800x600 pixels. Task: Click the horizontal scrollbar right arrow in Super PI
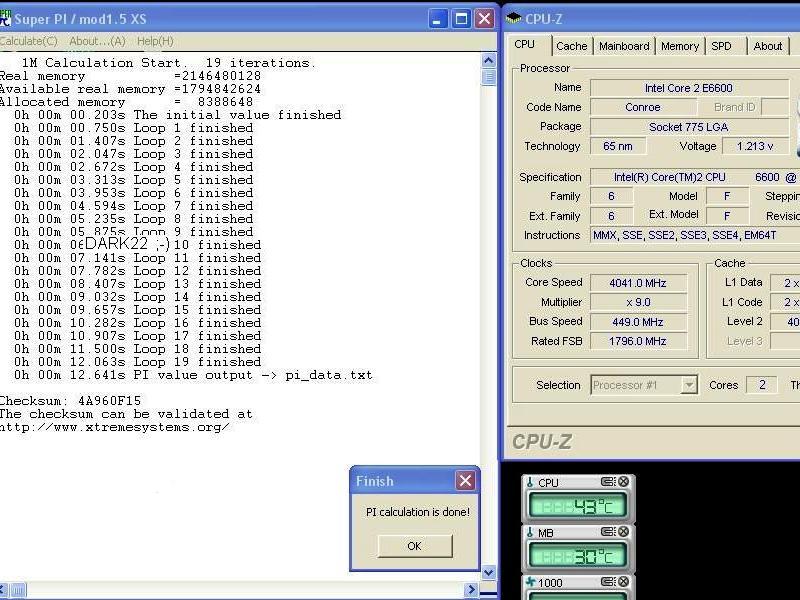tap(471, 590)
